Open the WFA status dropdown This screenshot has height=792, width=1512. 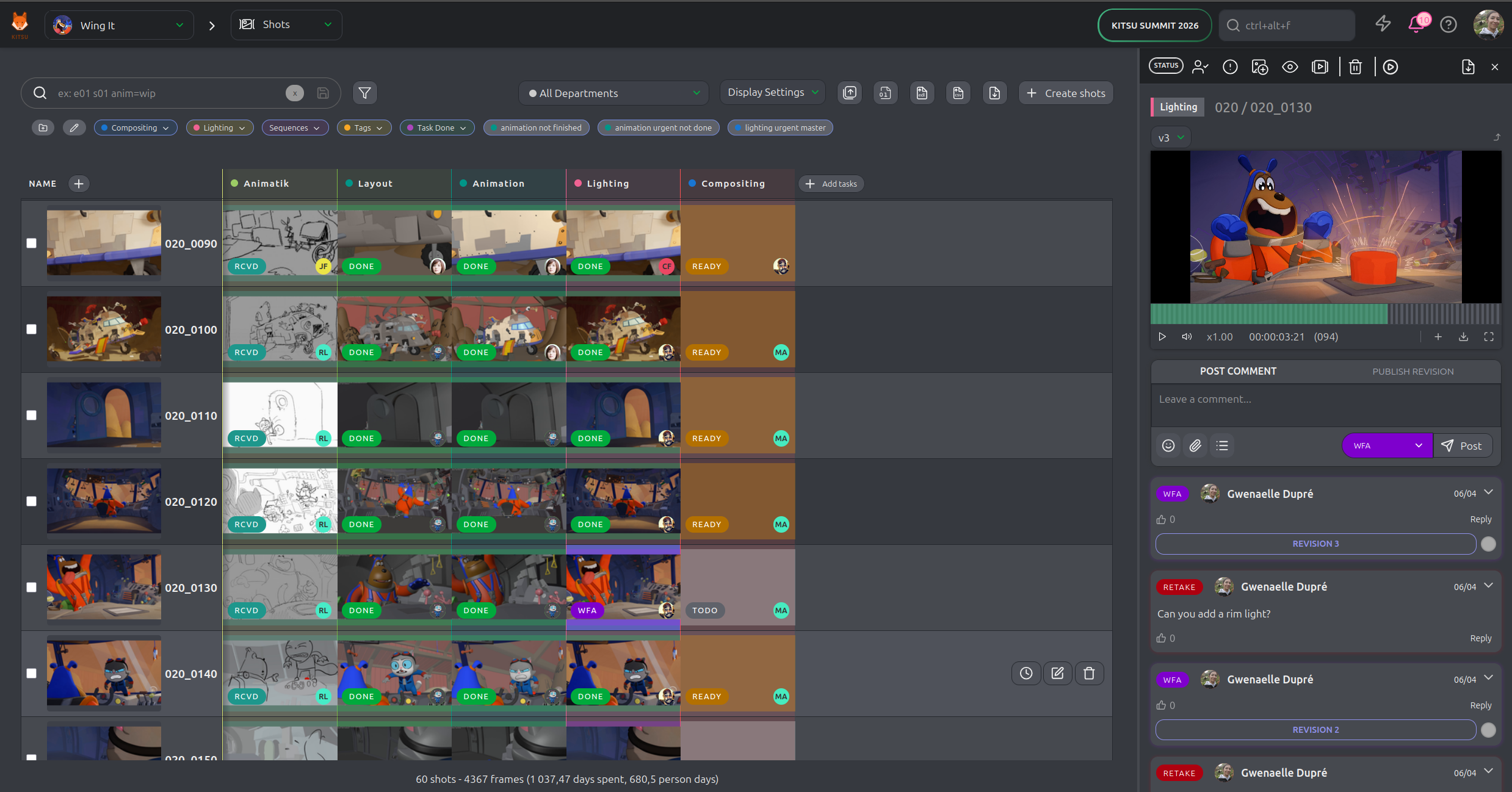click(x=1387, y=445)
